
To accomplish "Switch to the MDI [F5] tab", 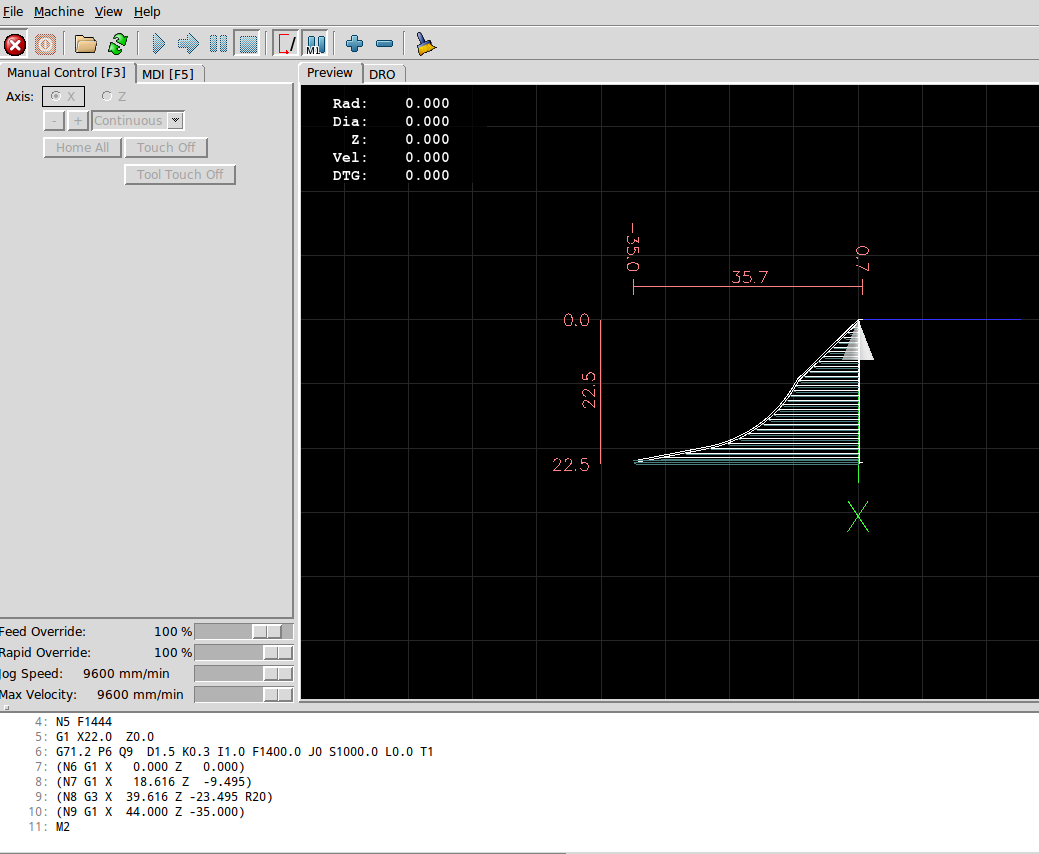I will tap(168, 74).
